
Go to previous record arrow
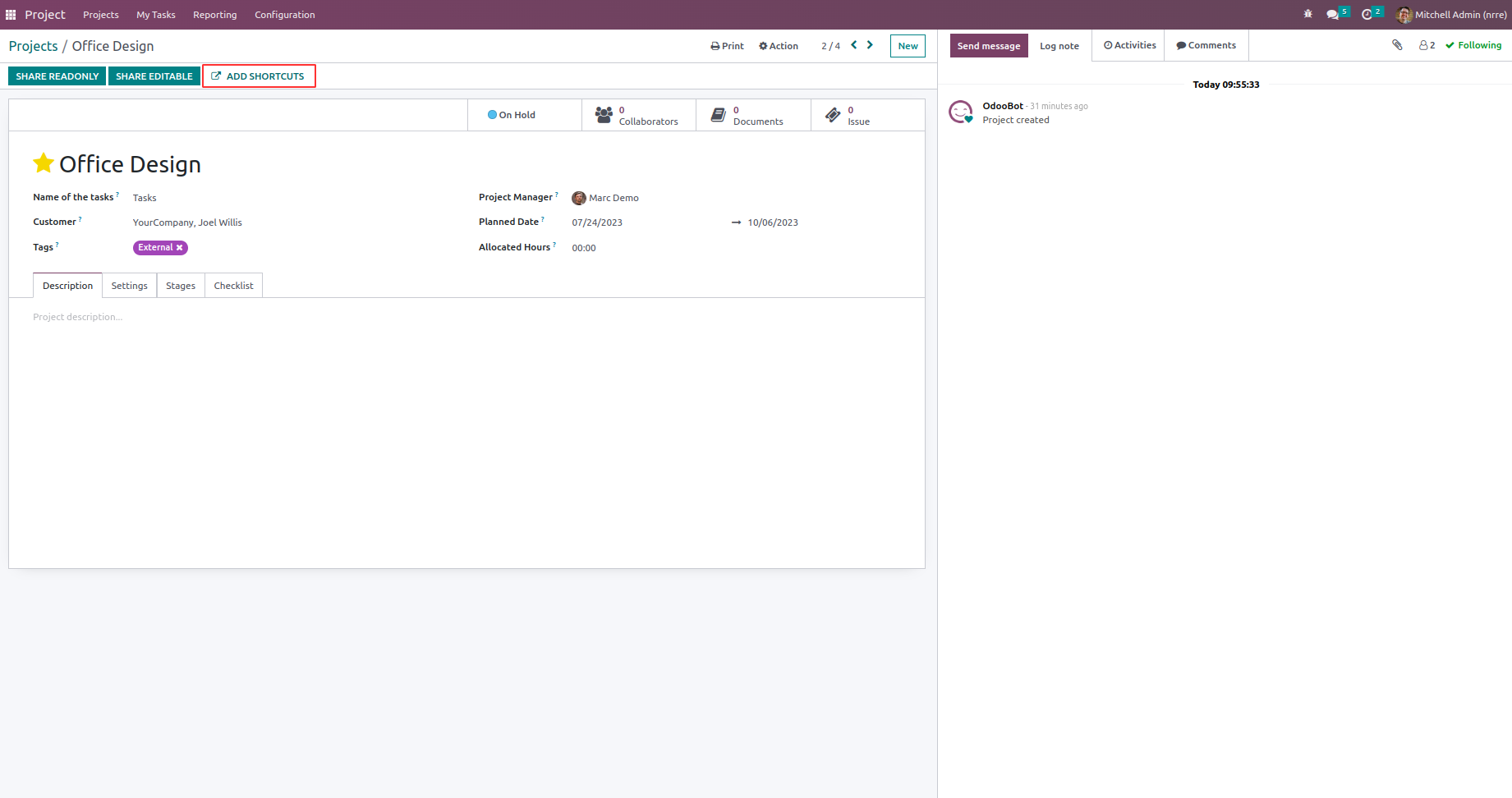[x=854, y=45]
